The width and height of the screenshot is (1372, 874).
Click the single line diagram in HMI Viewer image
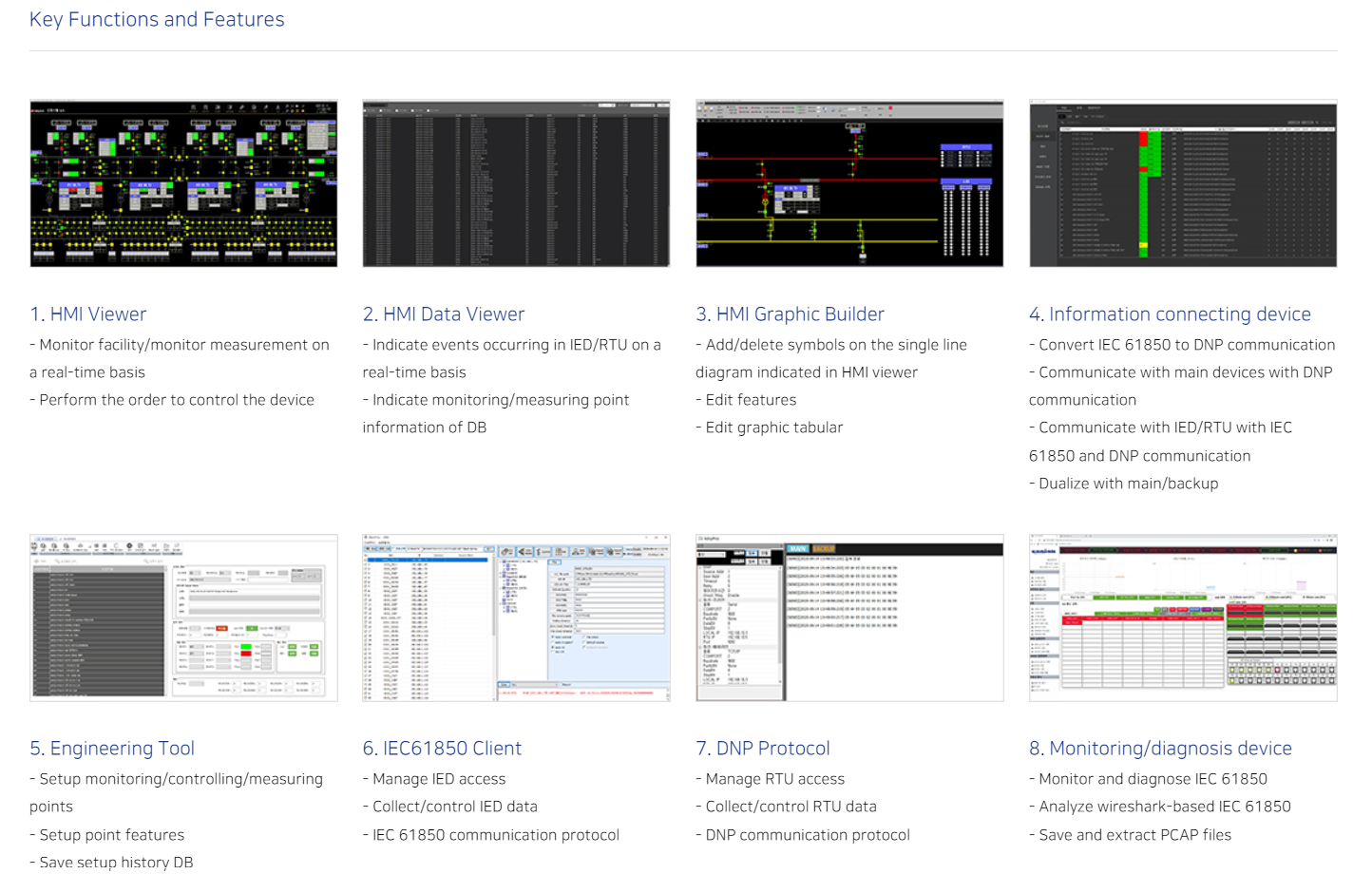click(x=183, y=190)
